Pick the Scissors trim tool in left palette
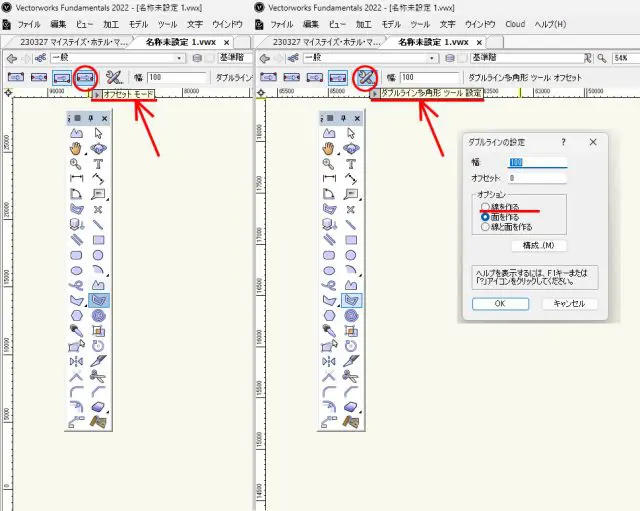 click(x=99, y=376)
